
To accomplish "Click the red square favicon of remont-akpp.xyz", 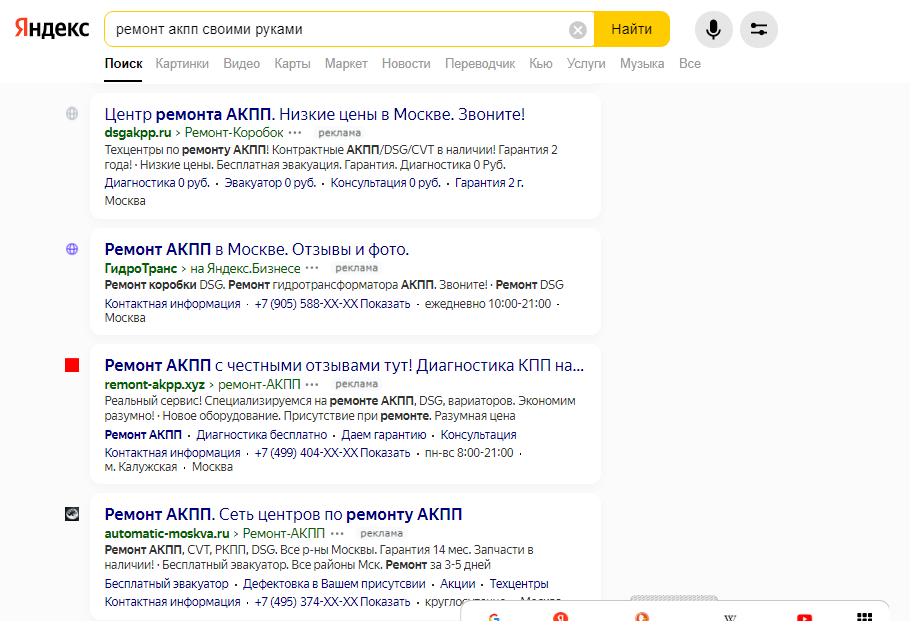I will 72,365.
